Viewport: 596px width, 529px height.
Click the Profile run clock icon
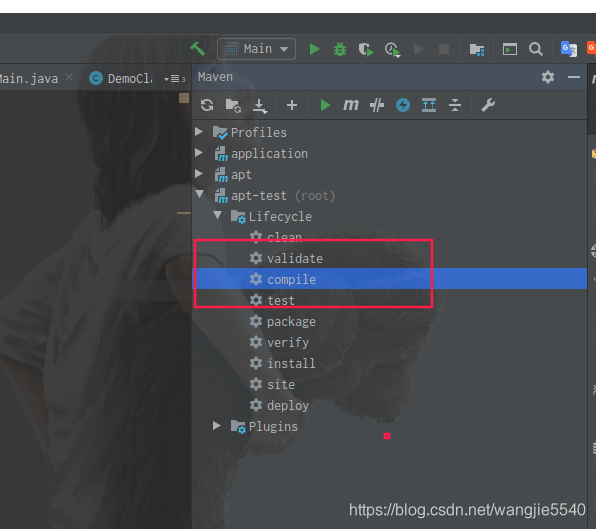coord(392,49)
